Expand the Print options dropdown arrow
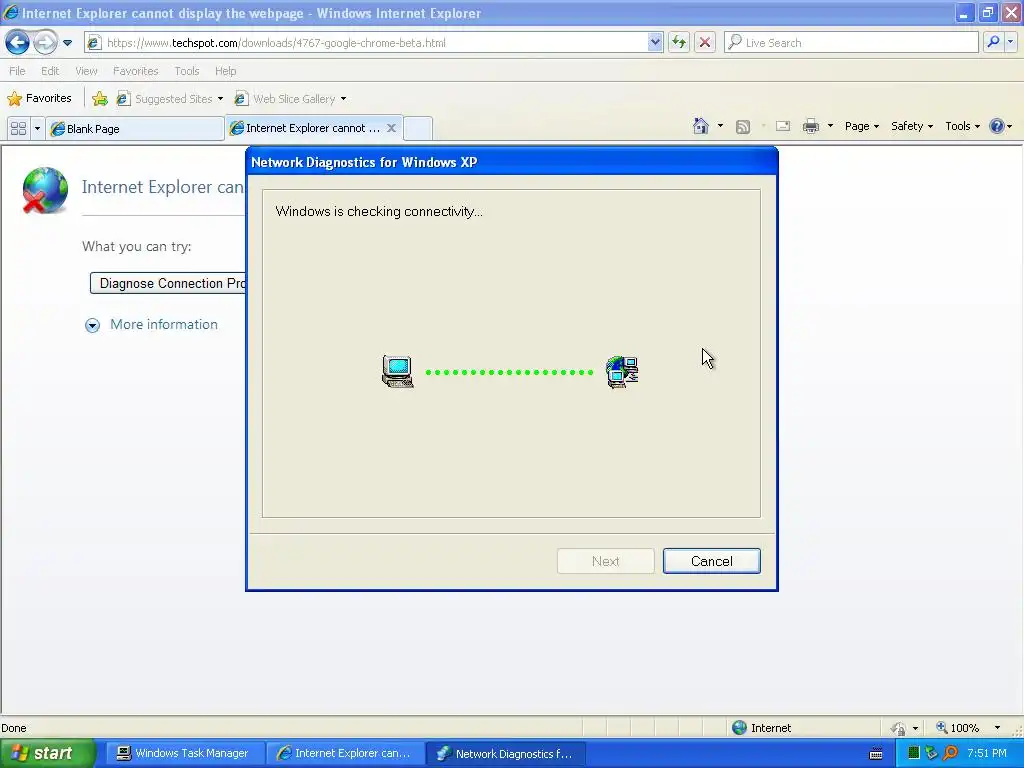Image resolution: width=1024 pixels, height=768 pixels. point(830,126)
